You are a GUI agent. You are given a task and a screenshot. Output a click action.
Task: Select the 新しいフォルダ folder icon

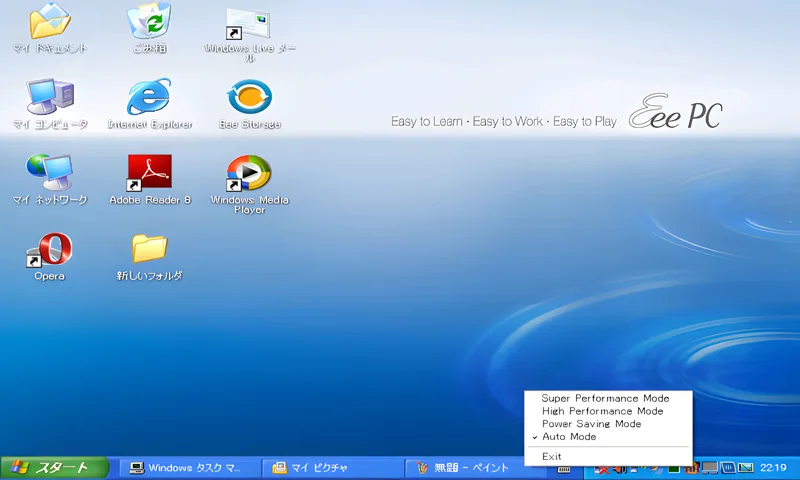149,250
